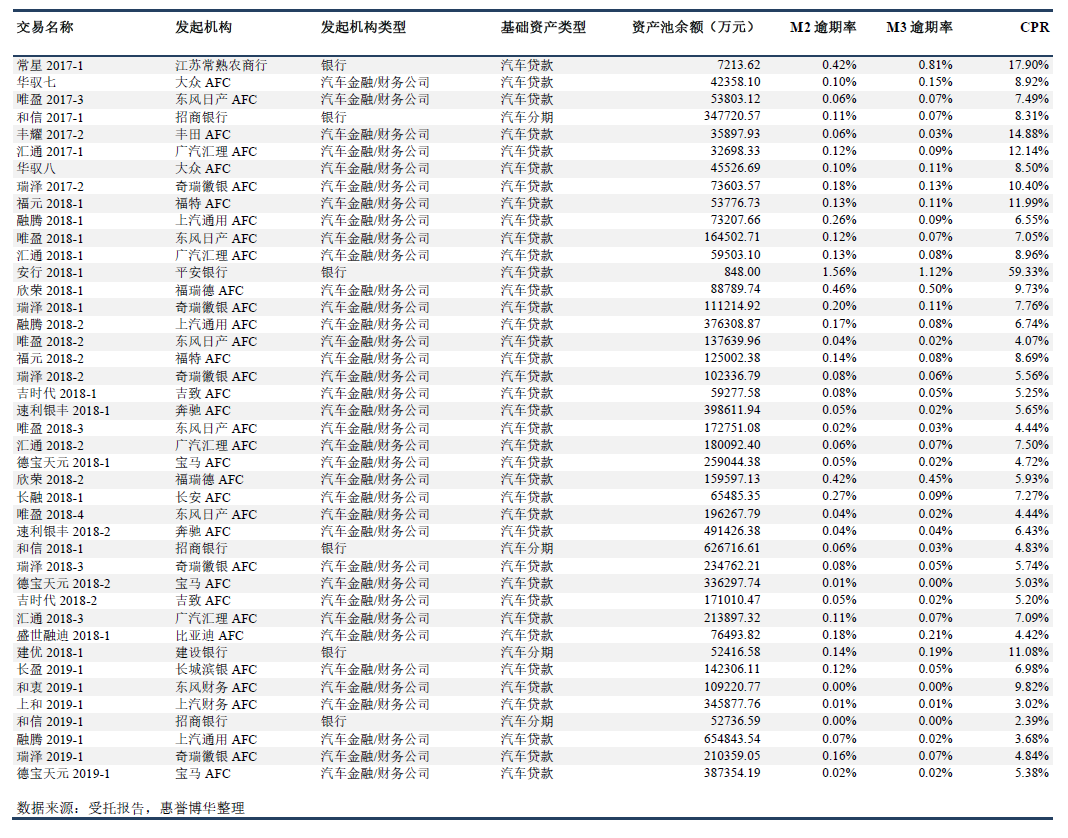Select the data source note 受托报告,惠誉博华整理

tap(166, 808)
